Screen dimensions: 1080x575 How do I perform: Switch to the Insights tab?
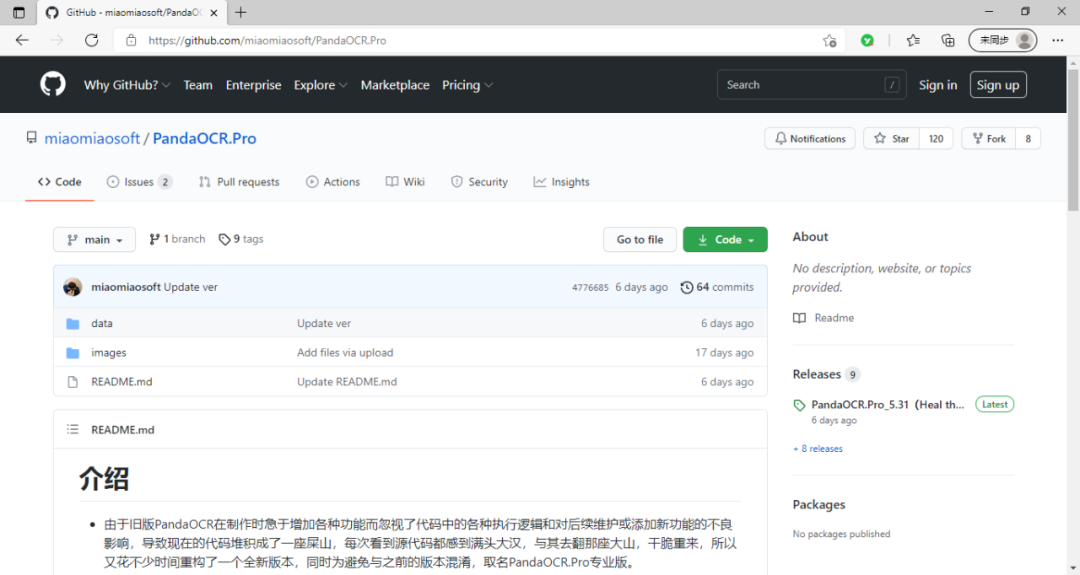pos(561,182)
